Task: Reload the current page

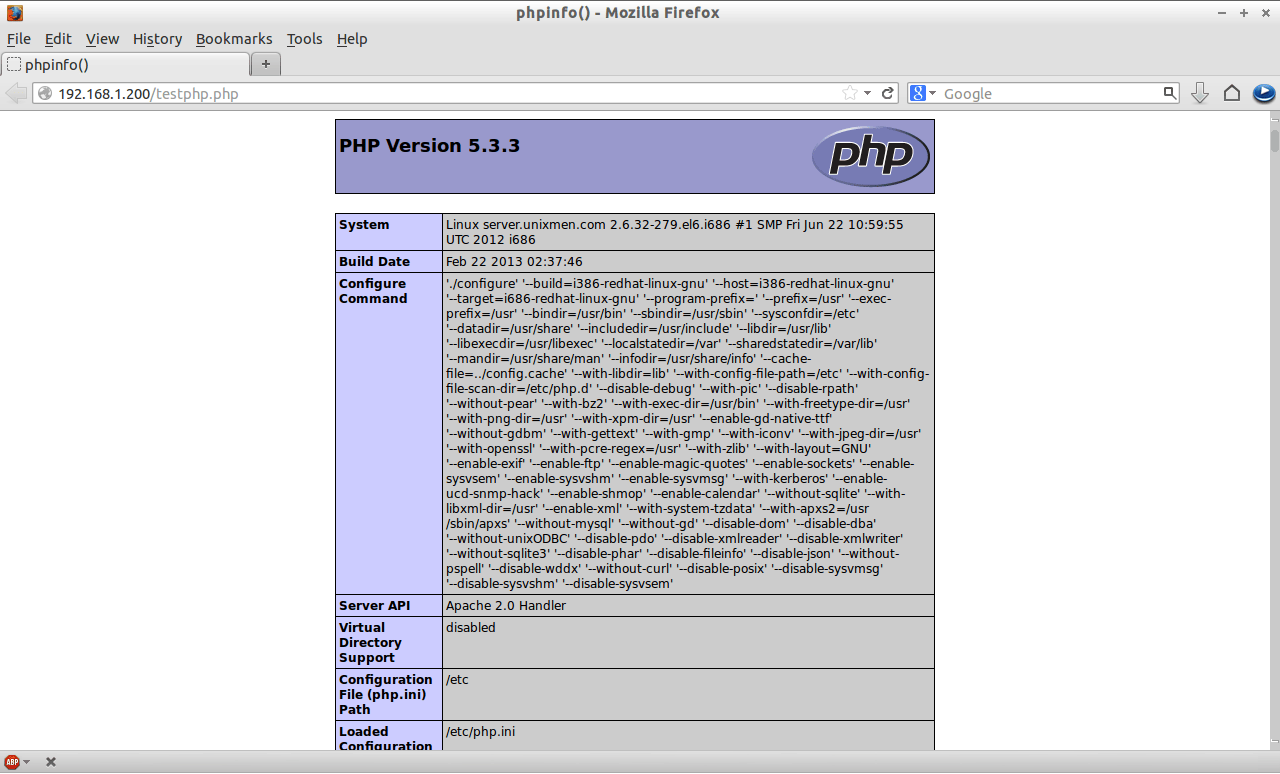Action: tap(887, 93)
